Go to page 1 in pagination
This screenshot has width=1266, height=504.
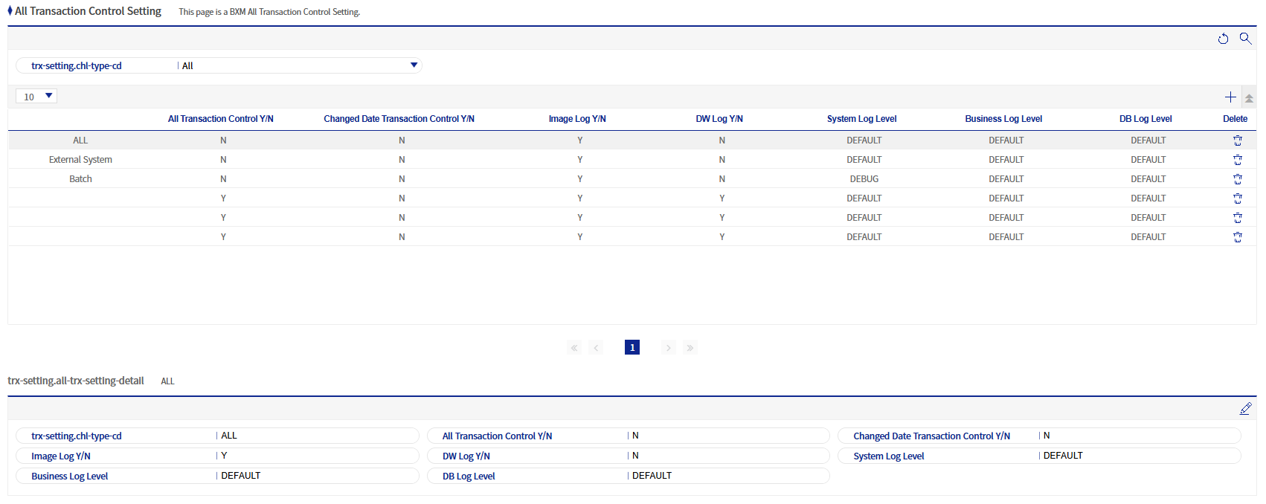632,348
